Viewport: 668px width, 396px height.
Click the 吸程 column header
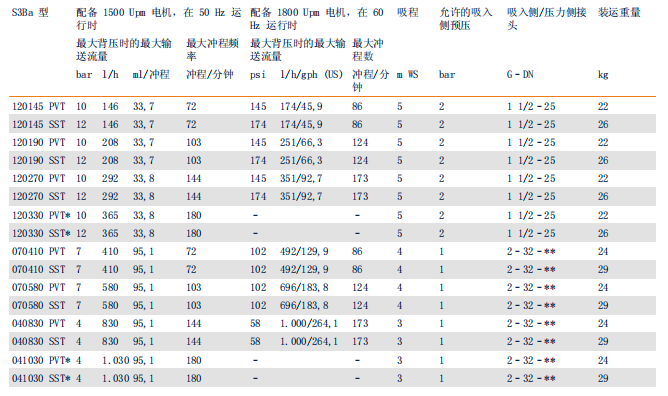click(408, 13)
